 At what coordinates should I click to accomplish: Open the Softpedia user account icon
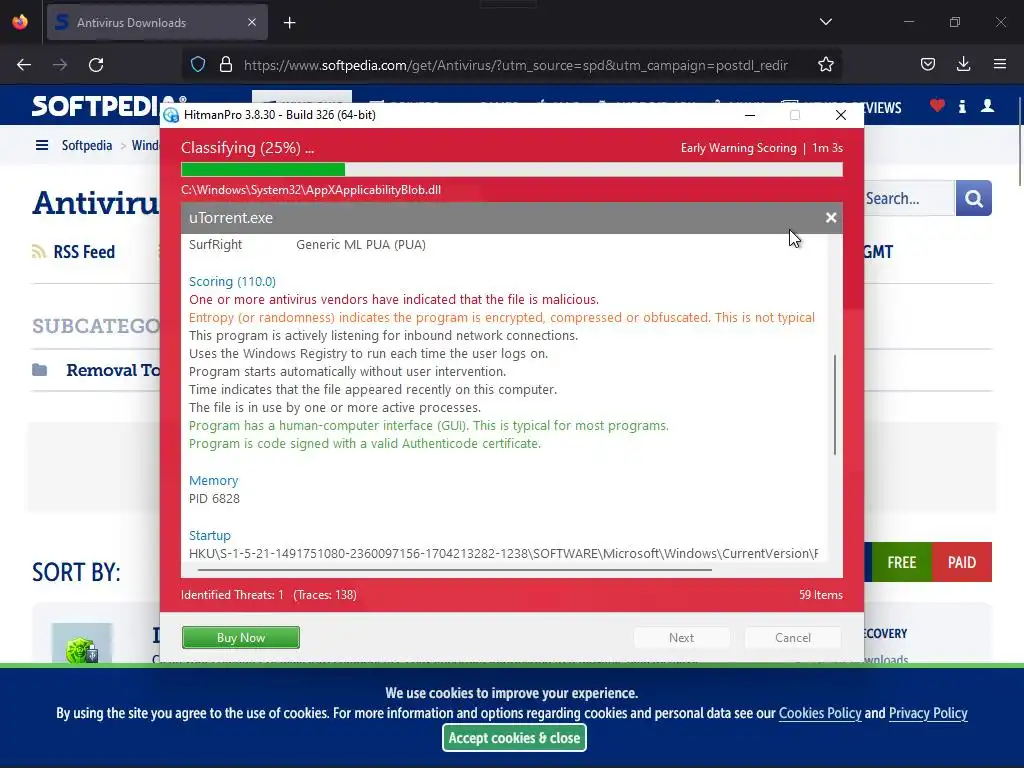pos(987,106)
